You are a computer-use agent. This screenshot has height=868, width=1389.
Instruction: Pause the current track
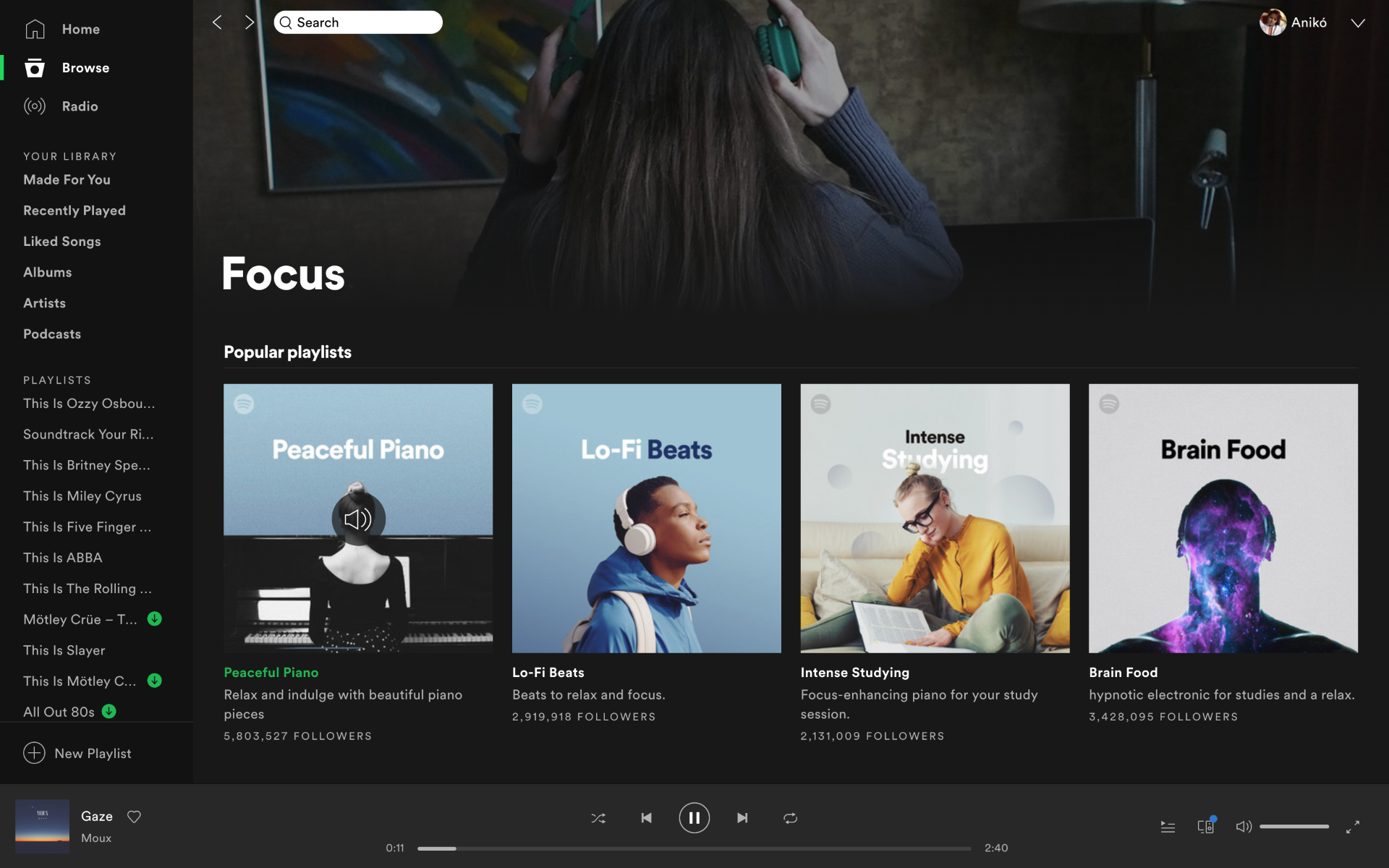pyautogui.click(x=694, y=818)
